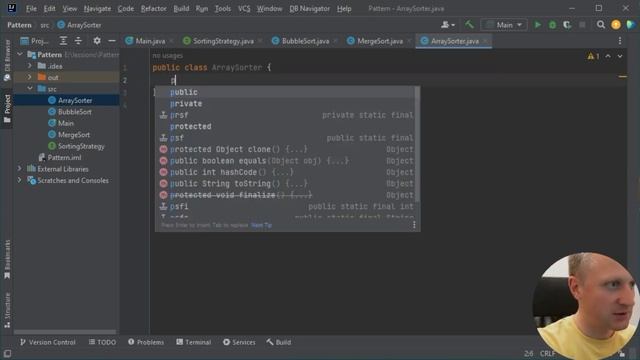
Task: Expand the out folder
Action: tap(30, 77)
